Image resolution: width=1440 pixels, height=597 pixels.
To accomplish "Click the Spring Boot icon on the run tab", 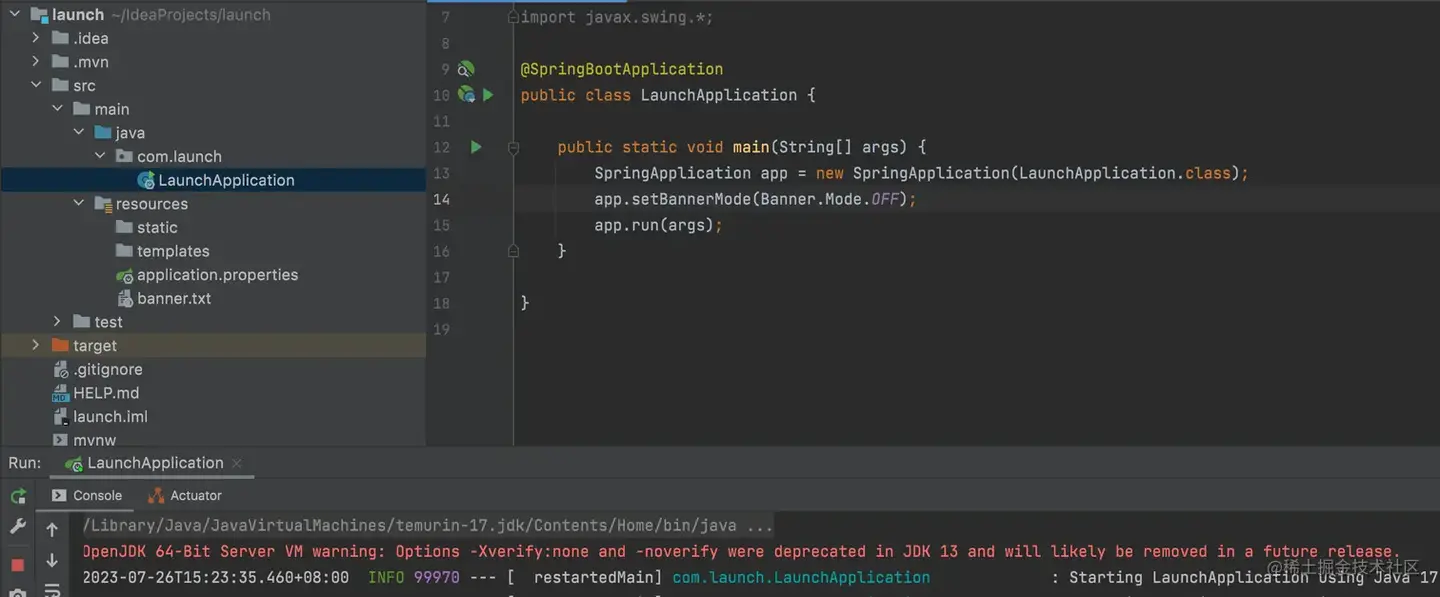I will (x=71, y=463).
